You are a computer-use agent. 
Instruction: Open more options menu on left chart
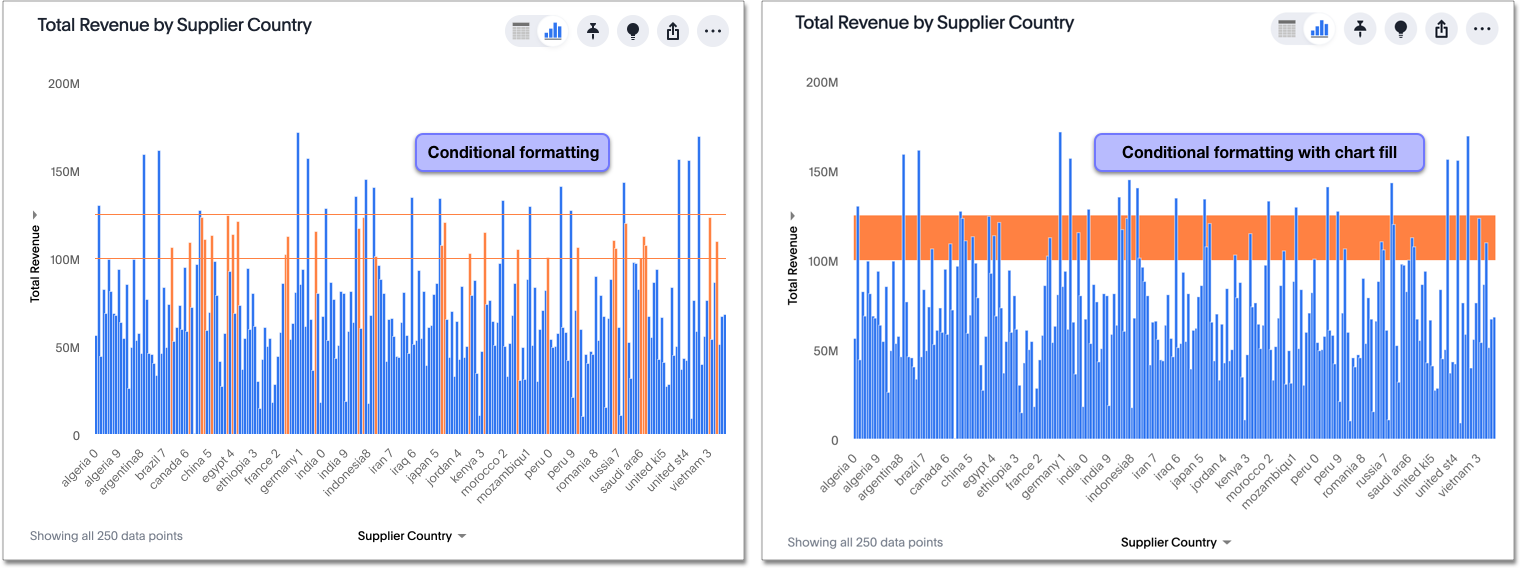pyautogui.click(x=713, y=32)
